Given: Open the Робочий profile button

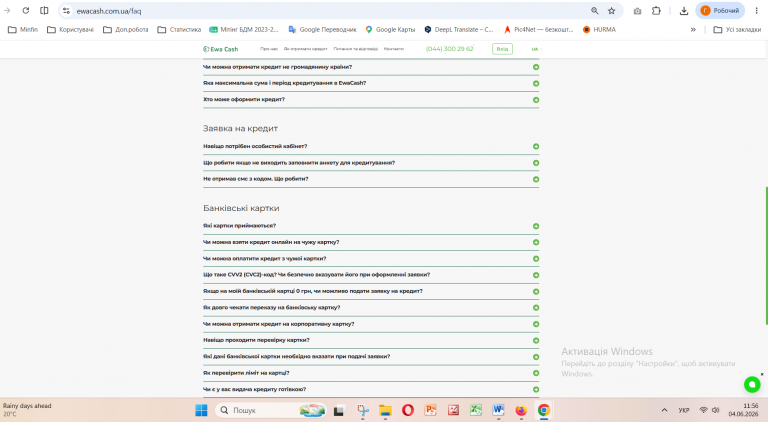Looking at the screenshot, I should coord(720,11).
